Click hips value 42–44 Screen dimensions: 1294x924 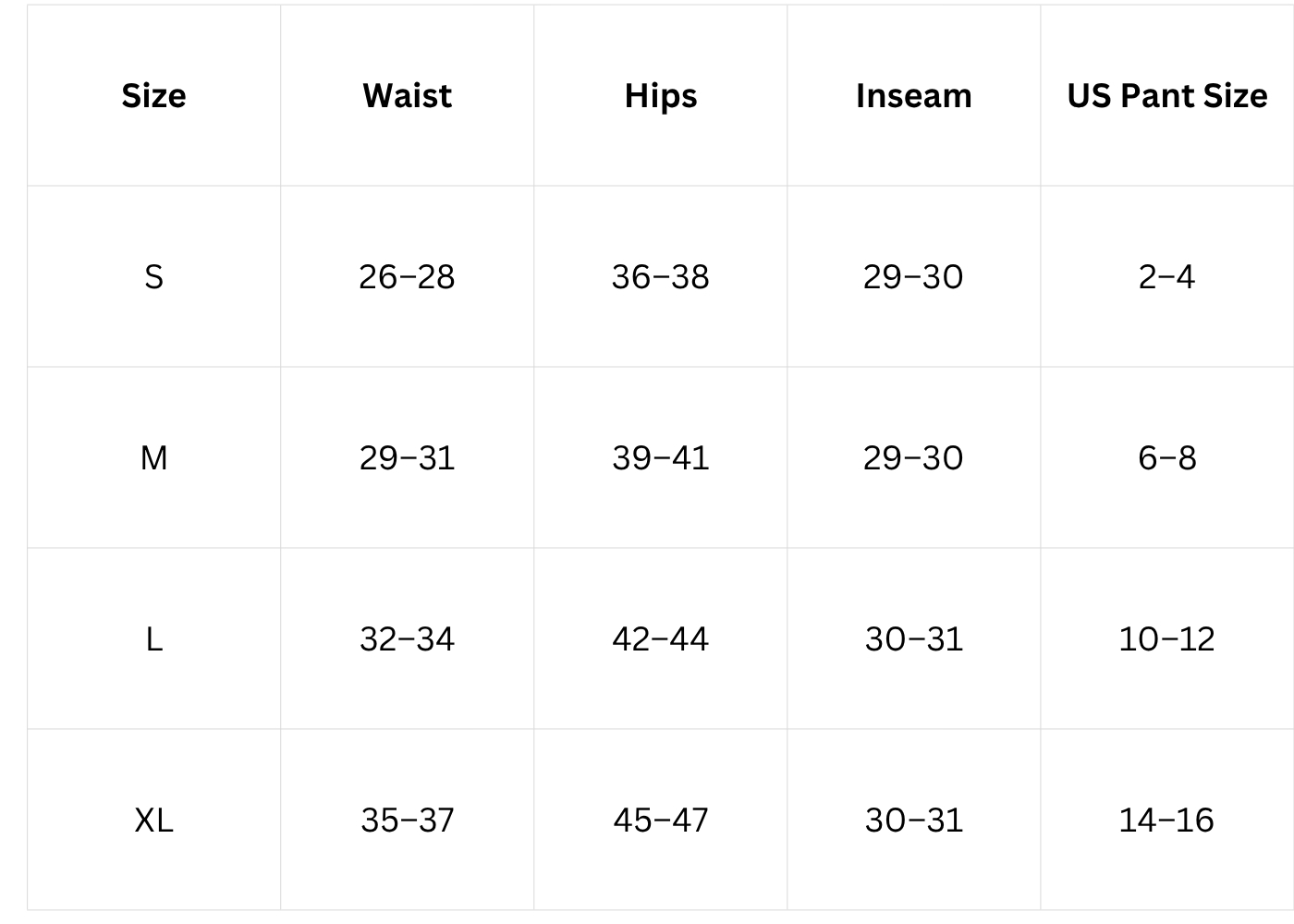click(660, 638)
